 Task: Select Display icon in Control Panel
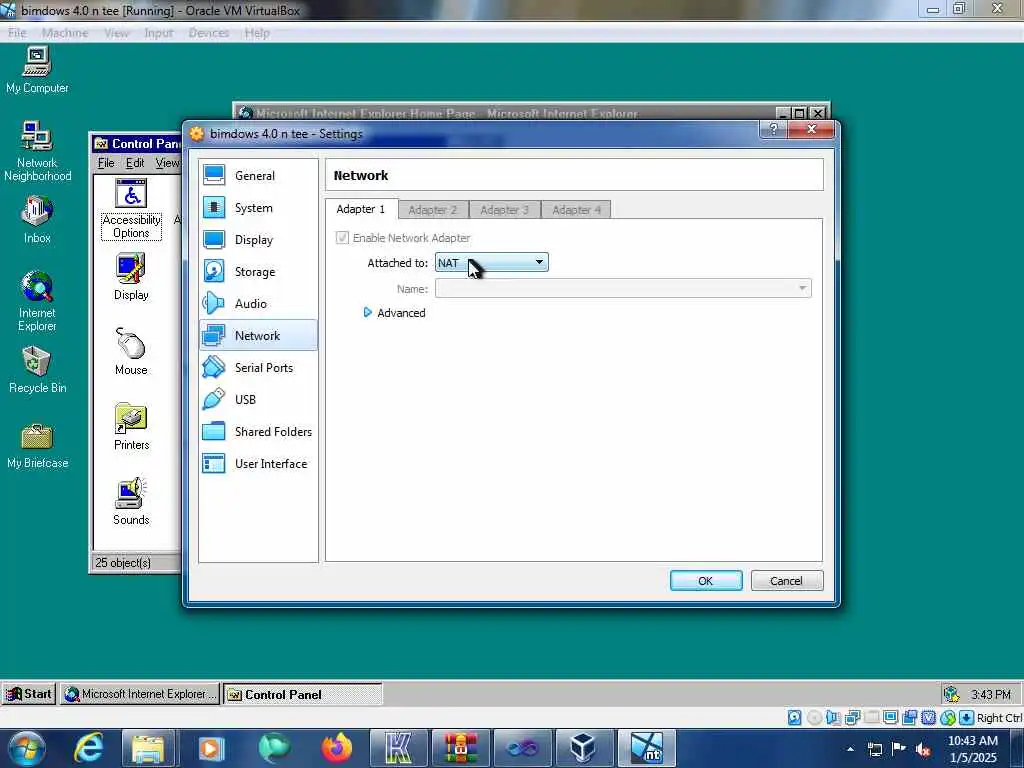pyautogui.click(x=131, y=278)
